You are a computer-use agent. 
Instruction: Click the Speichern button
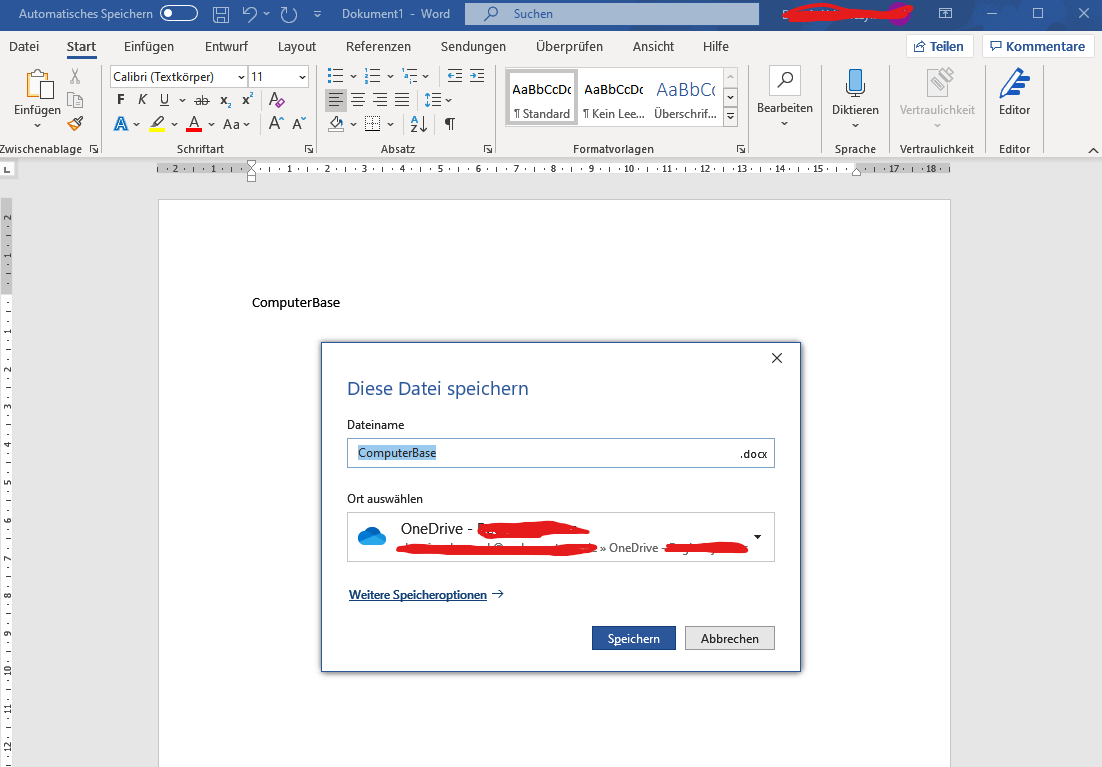pos(633,638)
